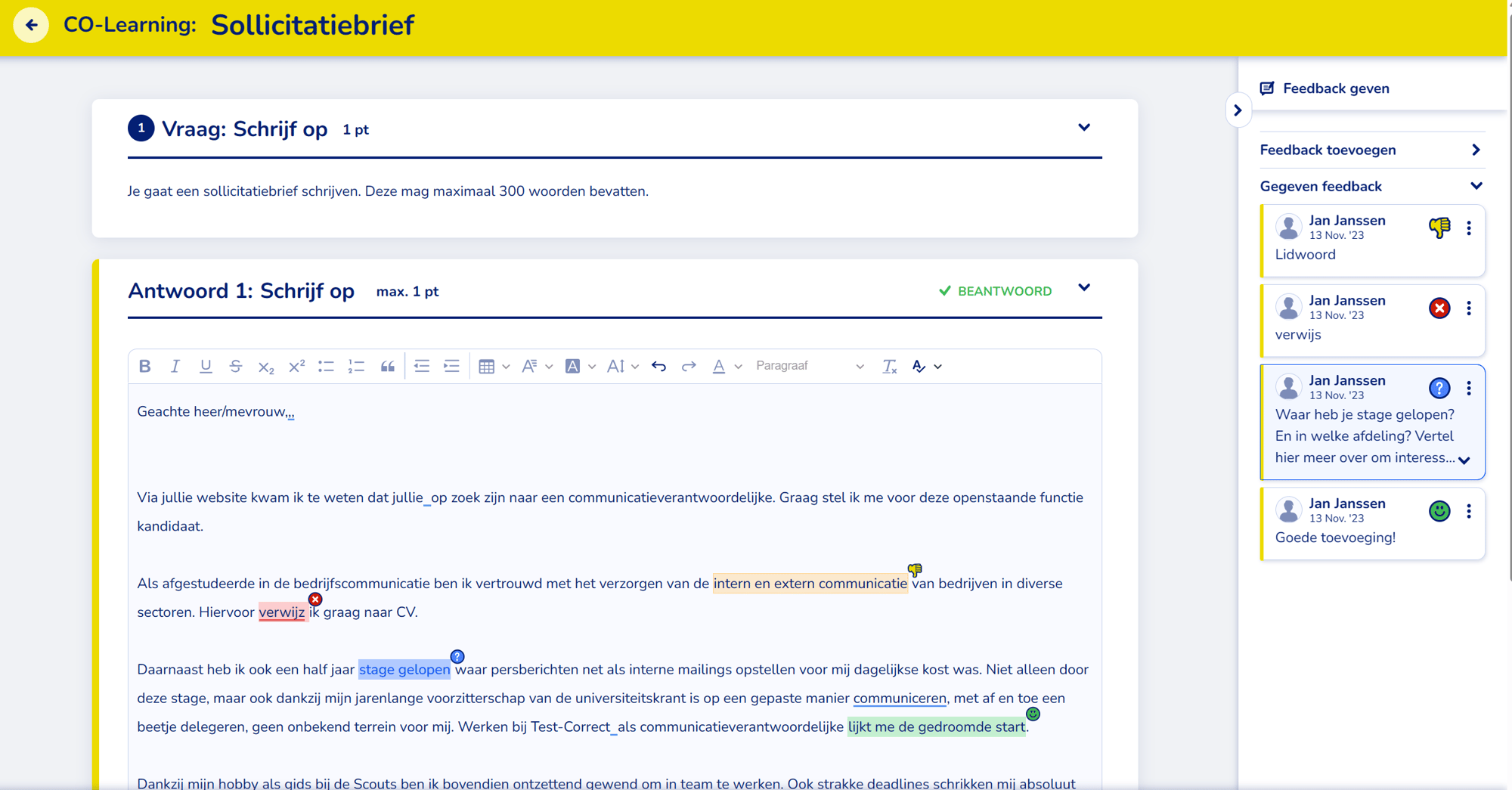Screen dimensions: 1512x790
Task: Collapse the 'Gegeven feedback' list
Action: coord(1476,186)
